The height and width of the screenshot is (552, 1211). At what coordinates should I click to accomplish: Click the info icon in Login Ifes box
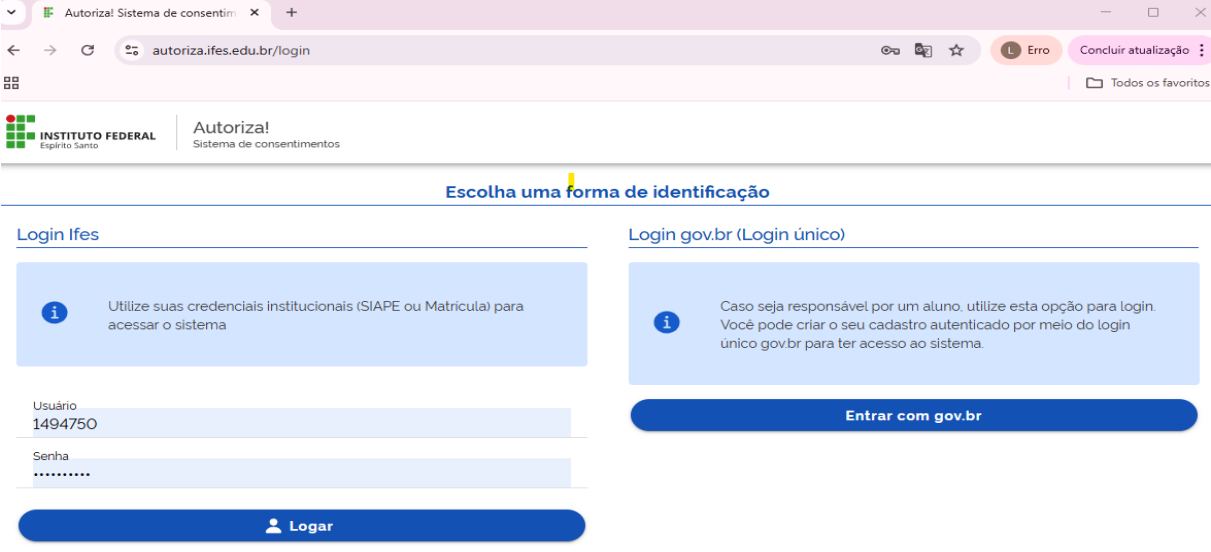pos(54,313)
